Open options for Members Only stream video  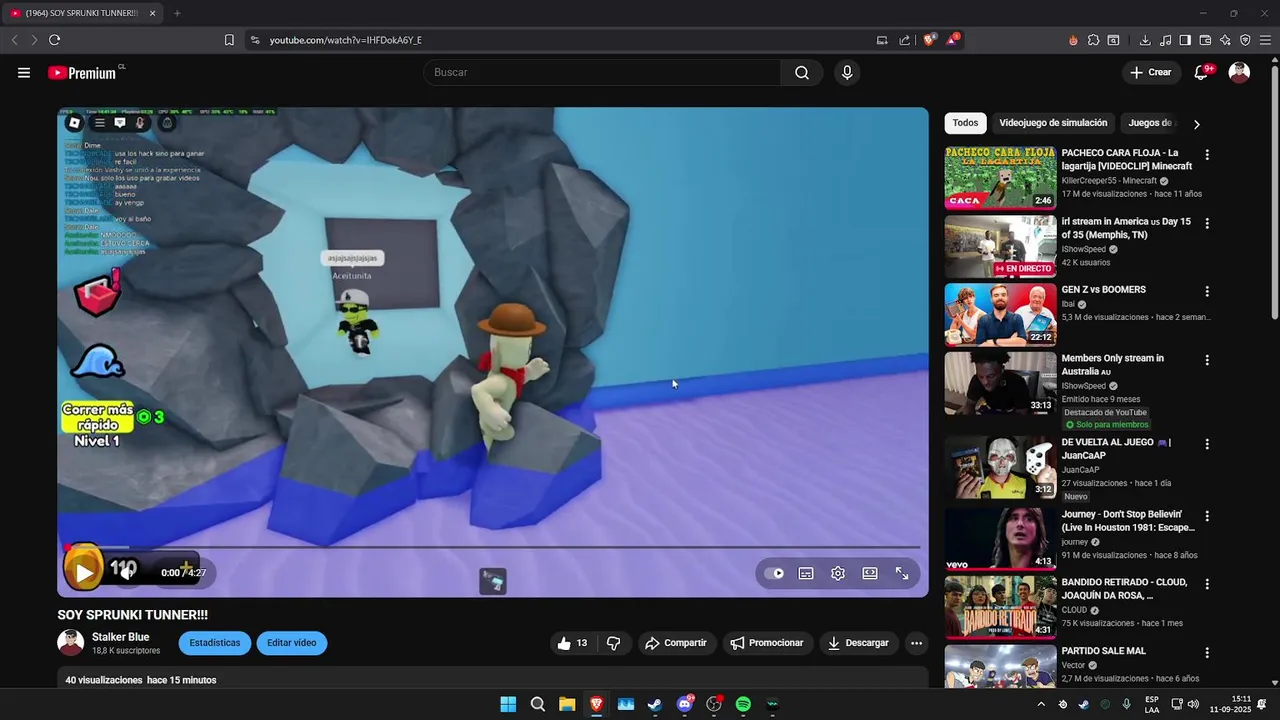pyautogui.click(x=1207, y=360)
